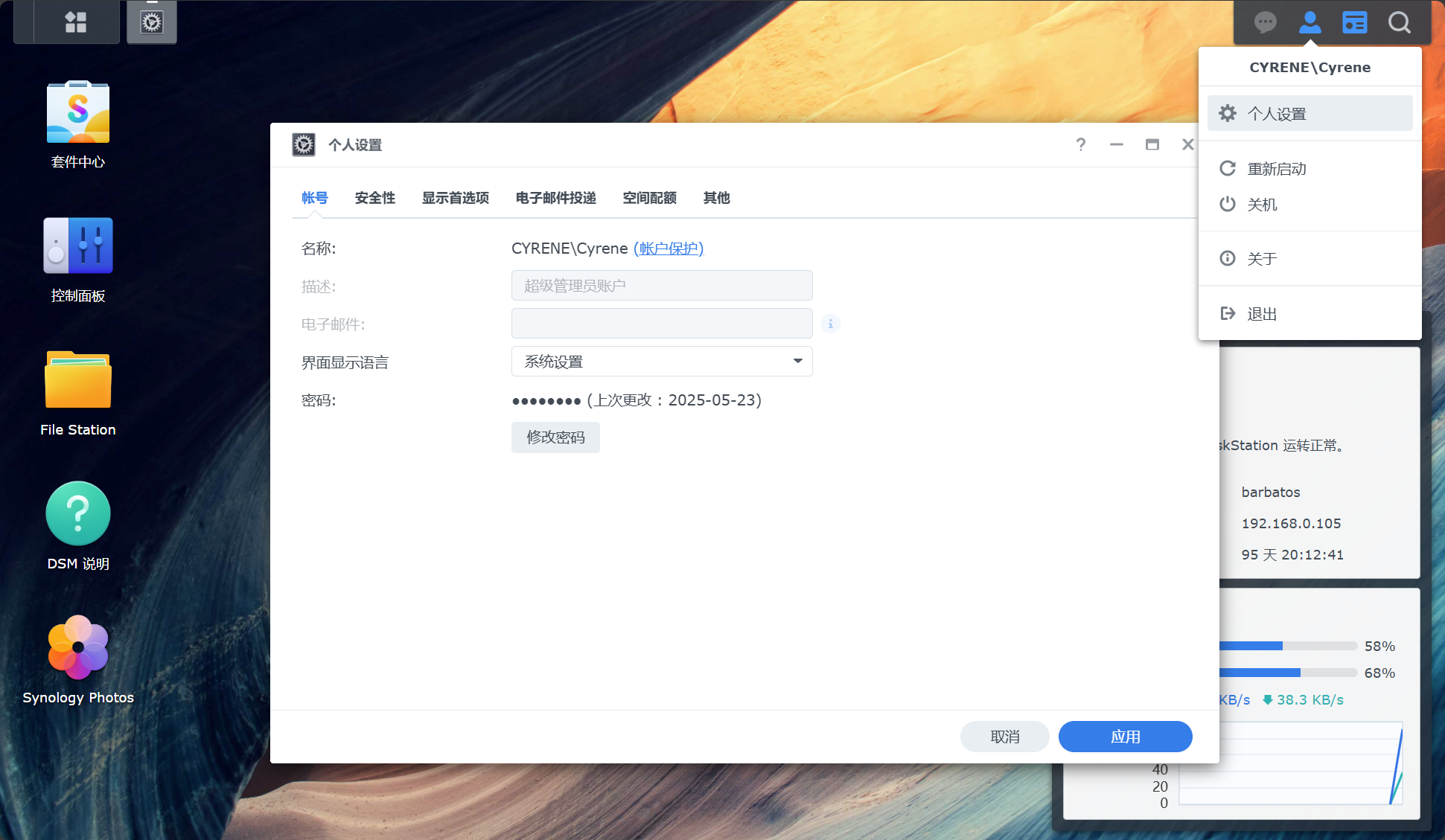Image resolution: width=1445 pixels, height=840 pixels.
Task: Open the search magnifier icon
Action: click(1399, 22)
